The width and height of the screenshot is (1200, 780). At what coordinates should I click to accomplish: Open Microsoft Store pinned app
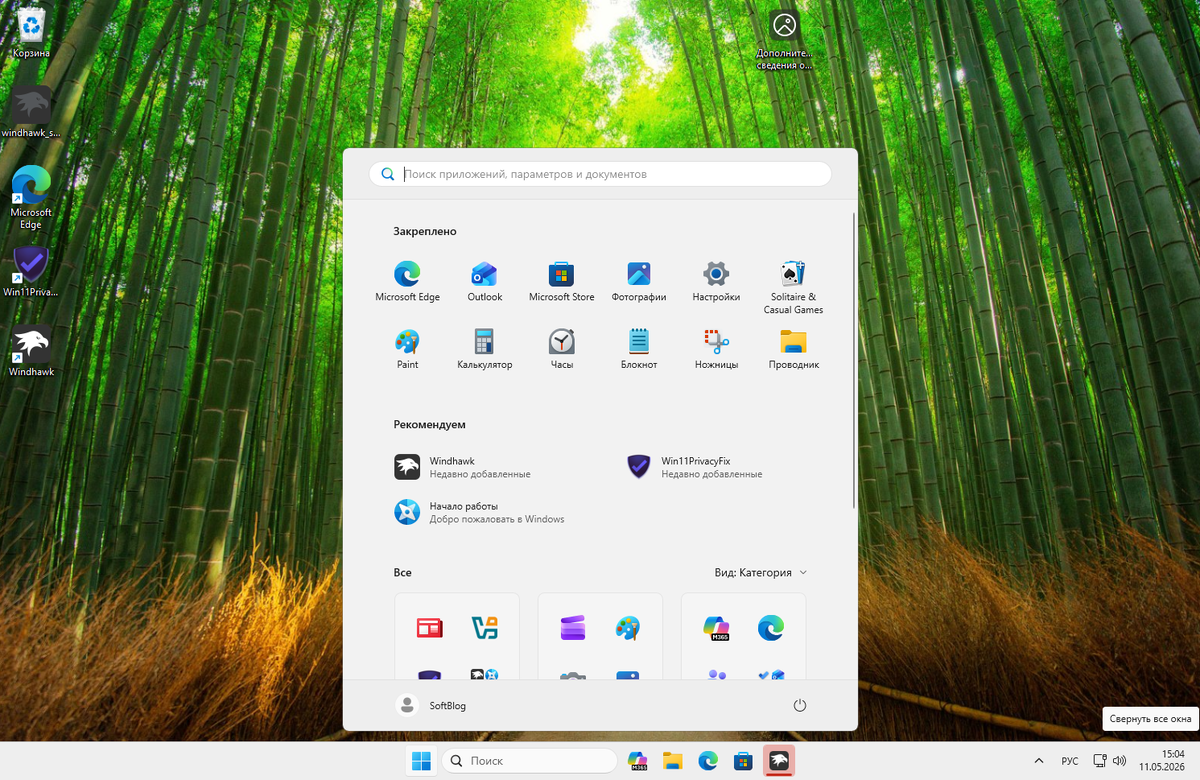click(561, 281)
